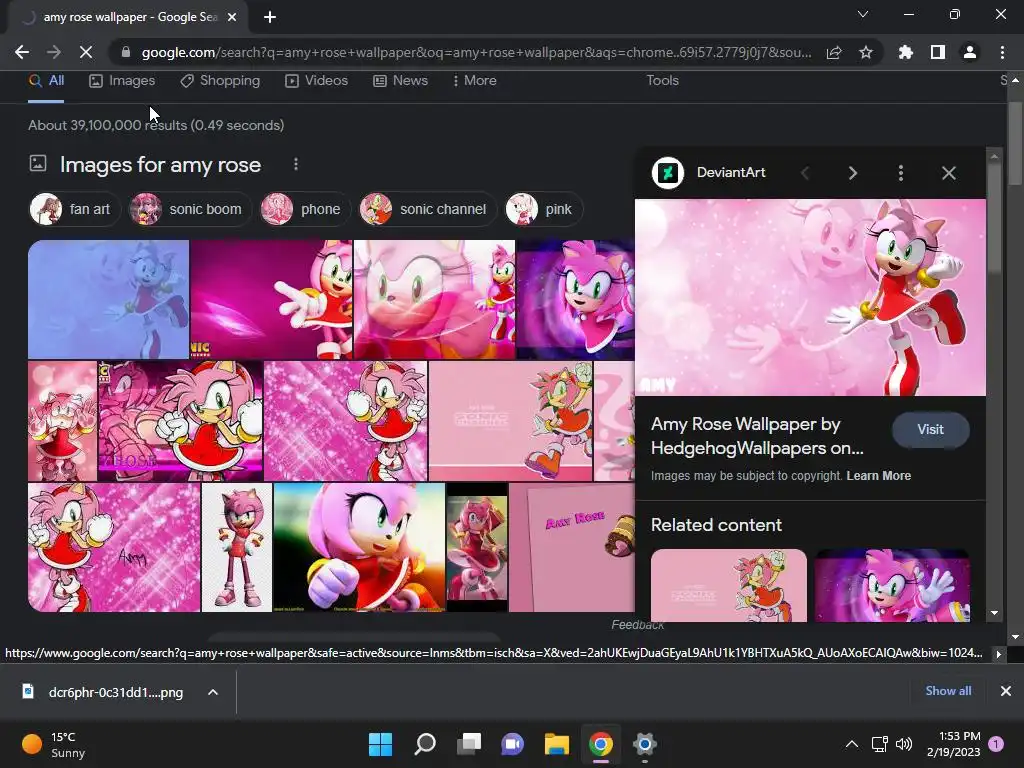Show previous image in preview panel

click(x=805, y=172)
